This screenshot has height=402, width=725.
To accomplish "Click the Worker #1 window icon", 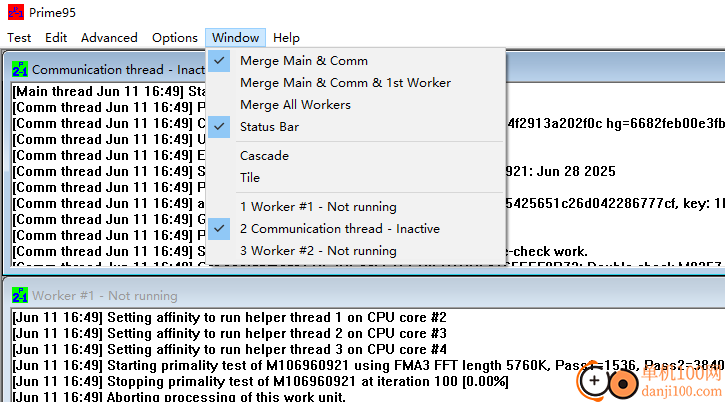I will [x=20, y=295].
